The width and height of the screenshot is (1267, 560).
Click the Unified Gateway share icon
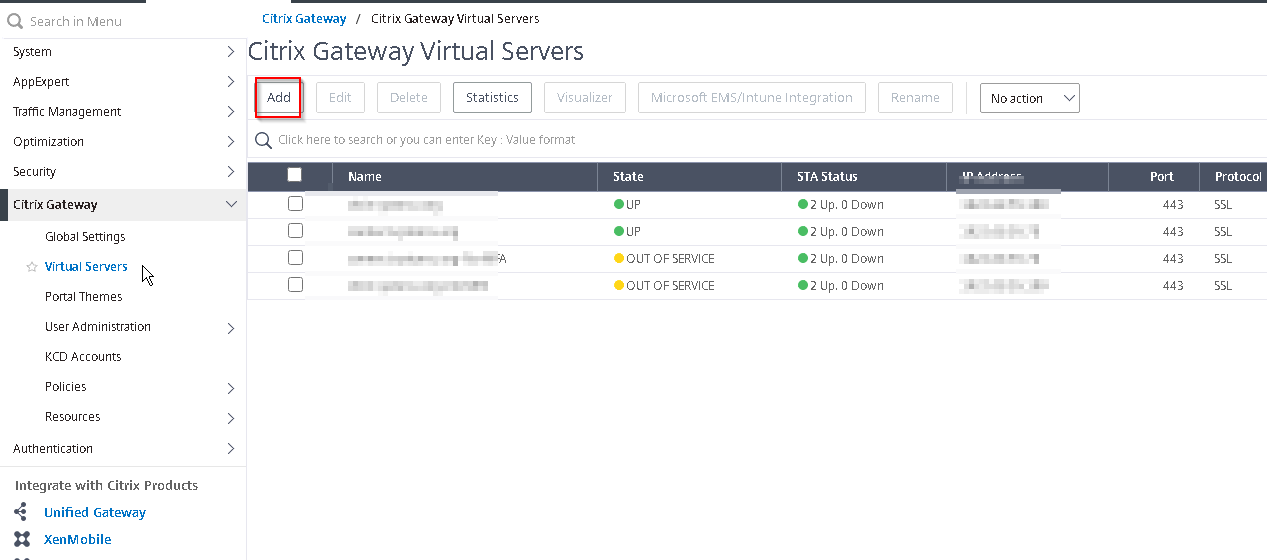pos(21,512)
